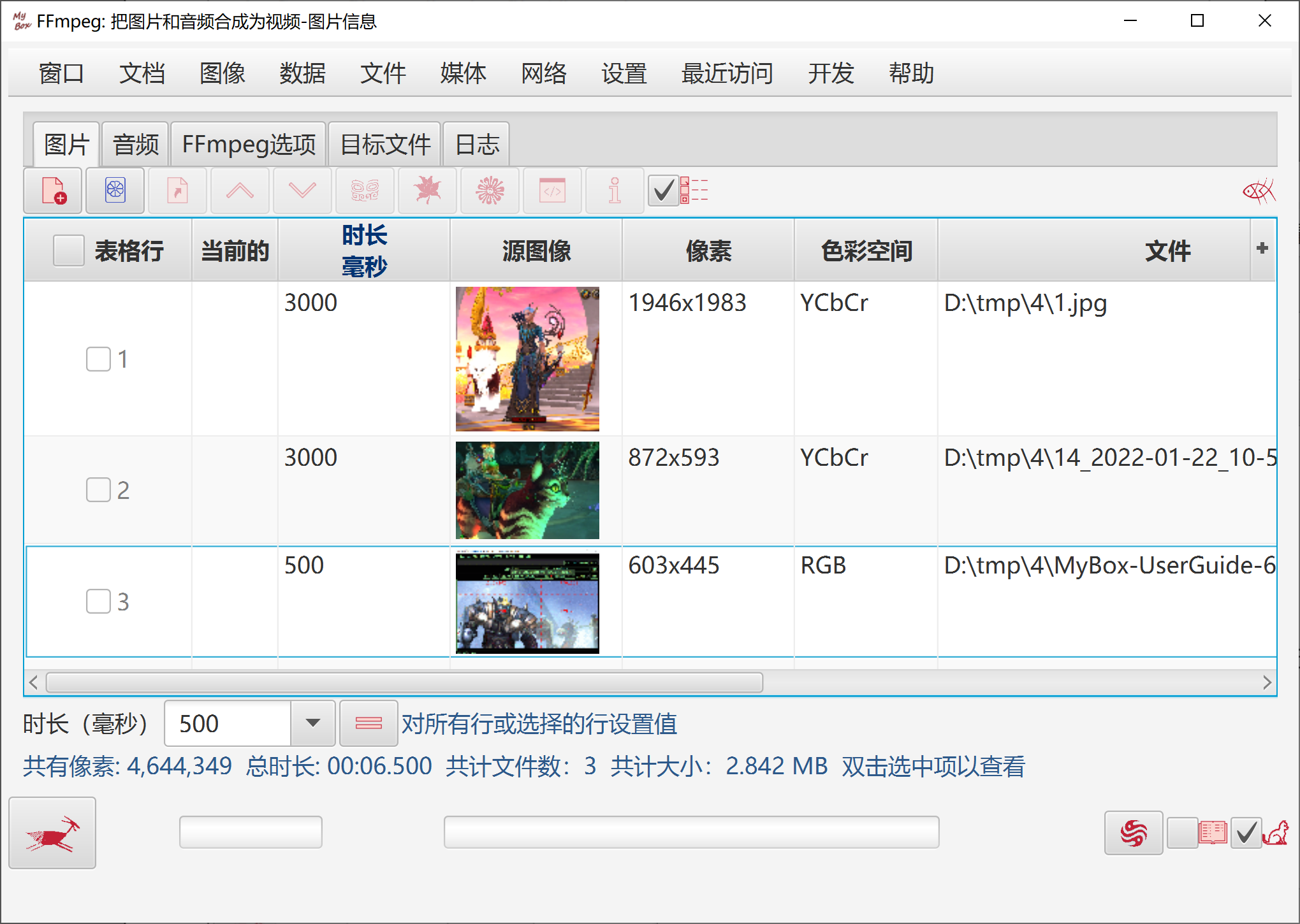Click the red fish-eye icon at right

pyautogui.click(x=1259, y=191)
